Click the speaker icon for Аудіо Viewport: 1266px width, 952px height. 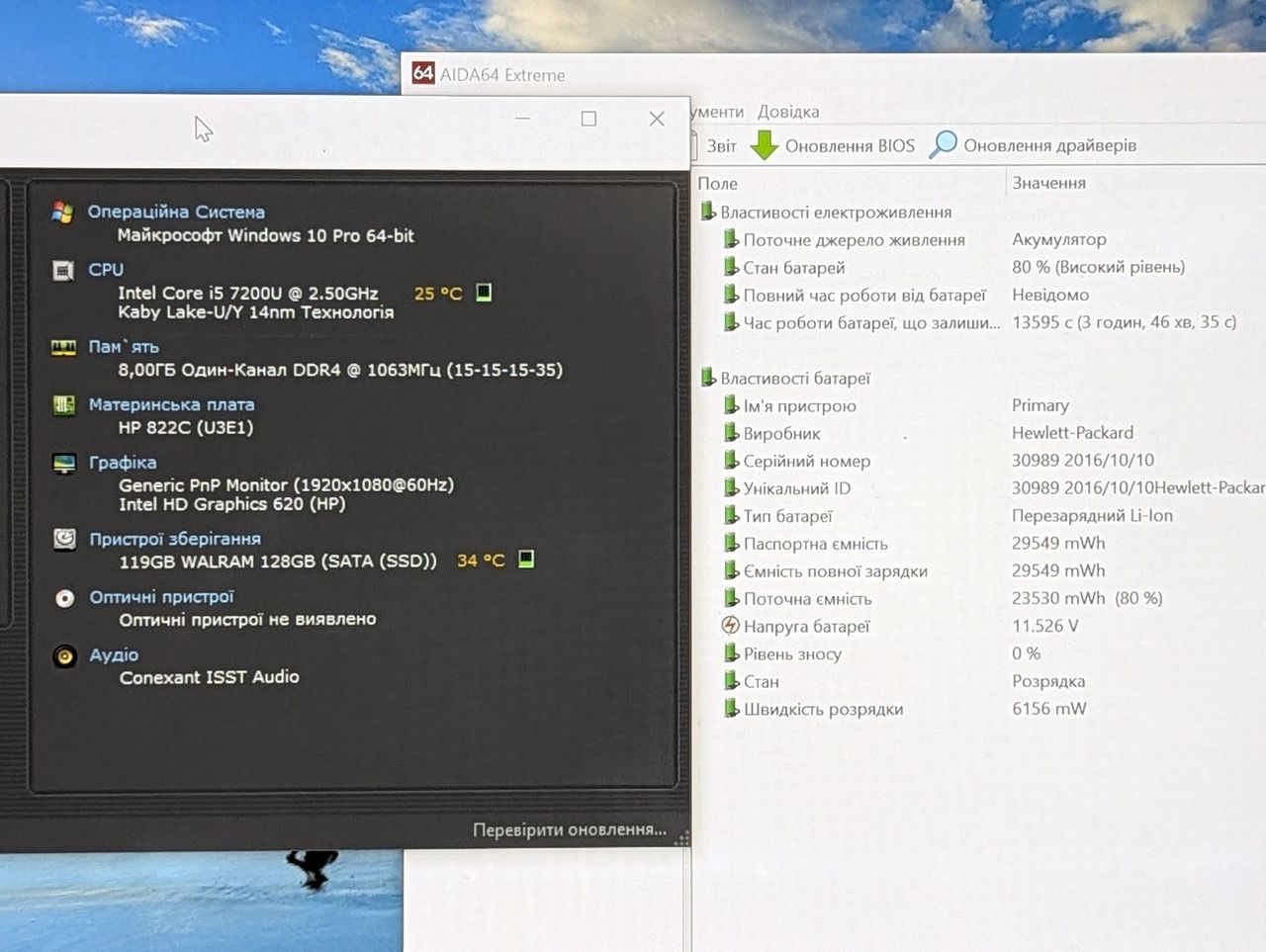click(64, 656)
